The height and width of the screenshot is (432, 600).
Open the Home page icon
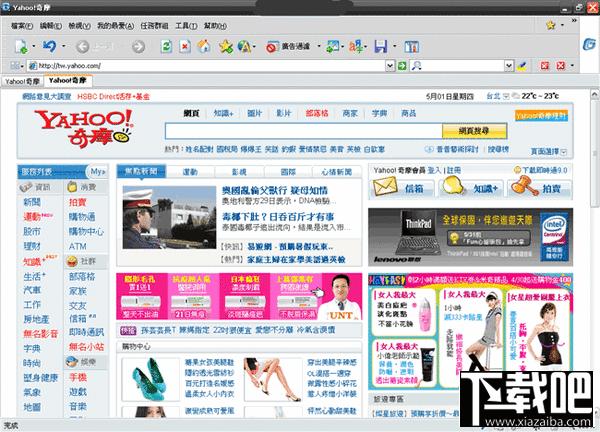[x=204, y=47]
